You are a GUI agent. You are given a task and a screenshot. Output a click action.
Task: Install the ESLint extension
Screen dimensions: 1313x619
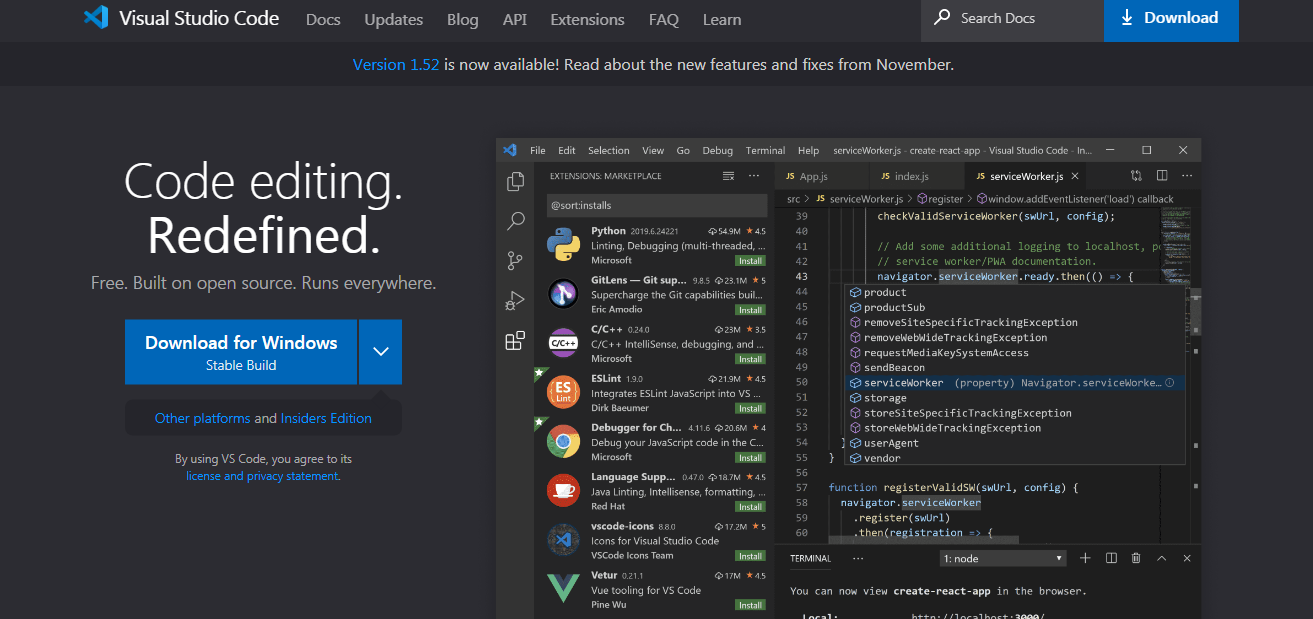point(750,408)
